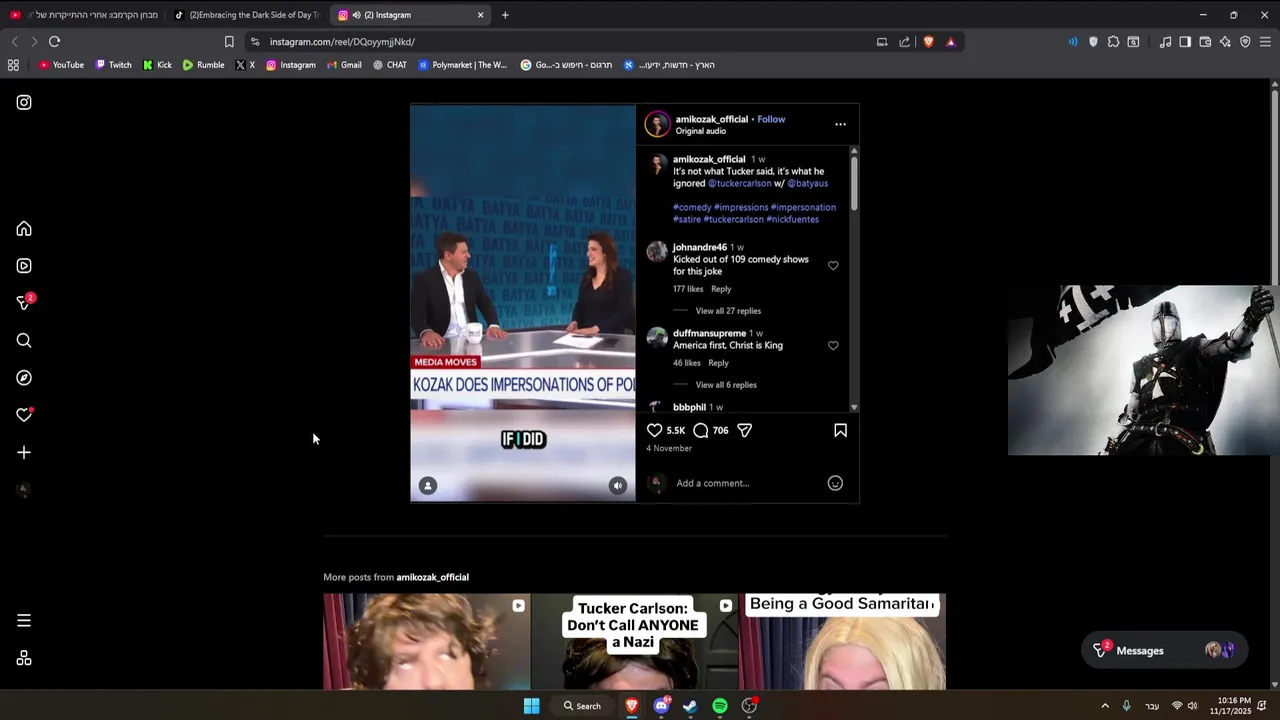1280x720 pixels.
Task: Open the More hamburger menu in sidebar
Action: (x=24, y=621)
